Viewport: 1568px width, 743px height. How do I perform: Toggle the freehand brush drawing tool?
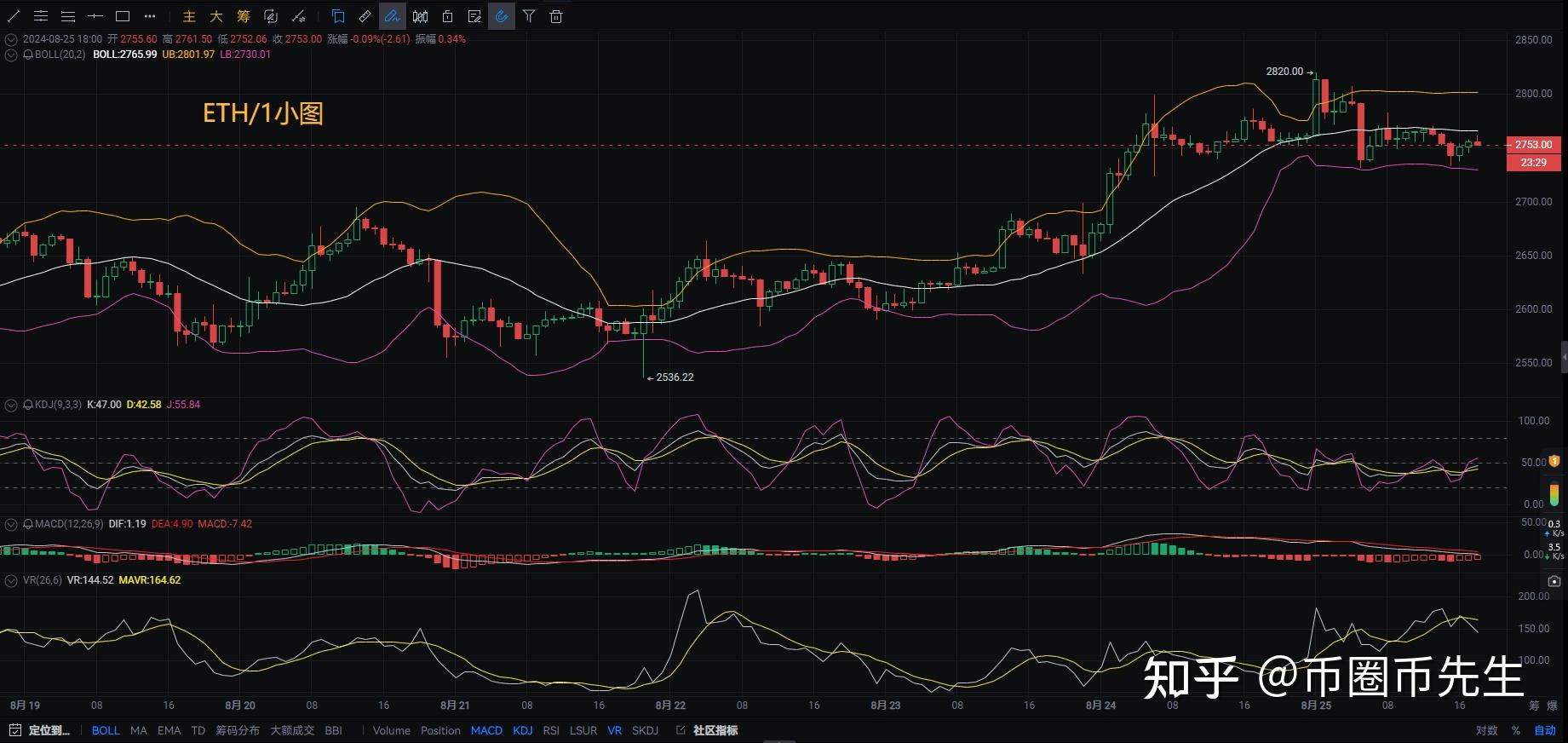[x=393, y=16]
